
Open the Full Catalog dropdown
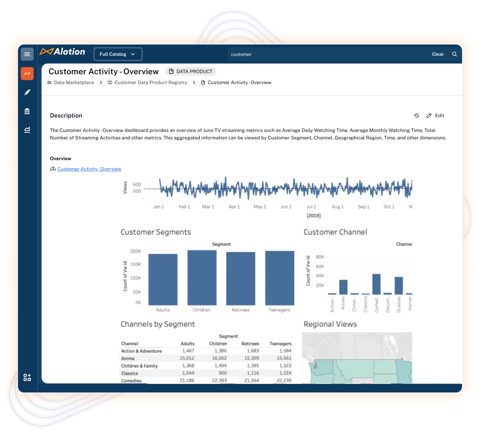point(118,54)
